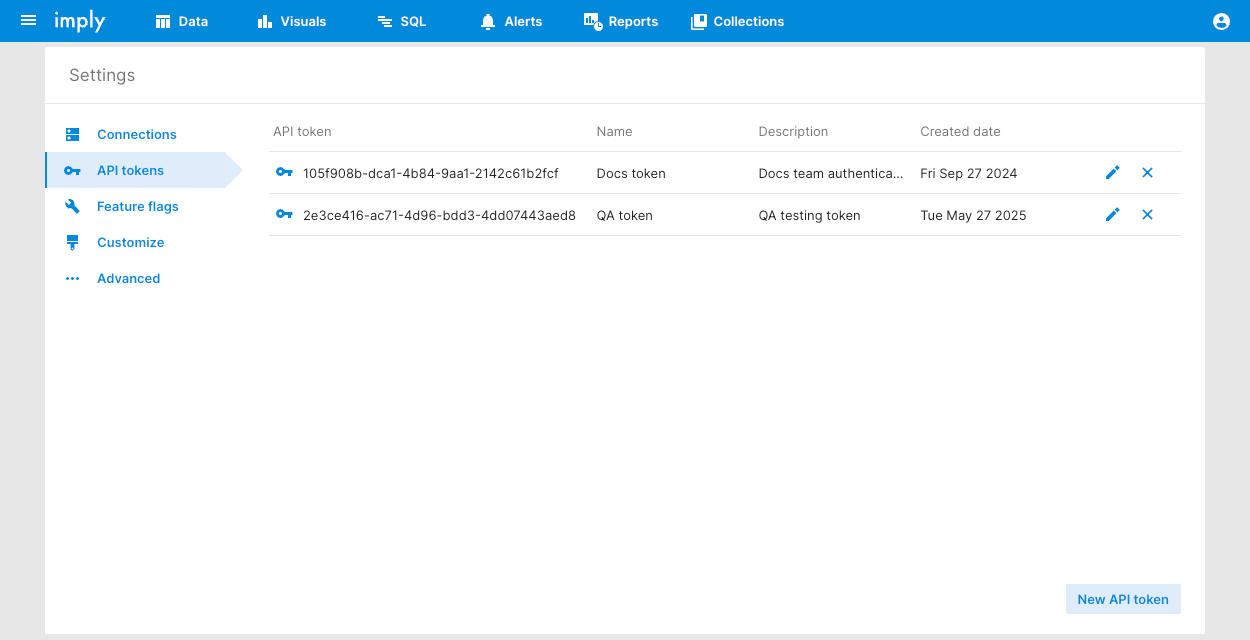Open Collections in the navigation bar
The height and width of the screenshot is (640, 1250).
(x=738, y=21)
